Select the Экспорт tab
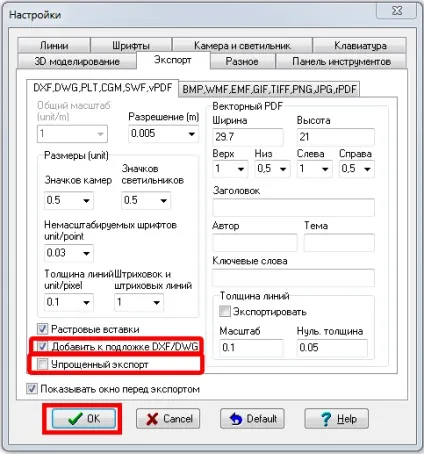 [x=173, y=60]
